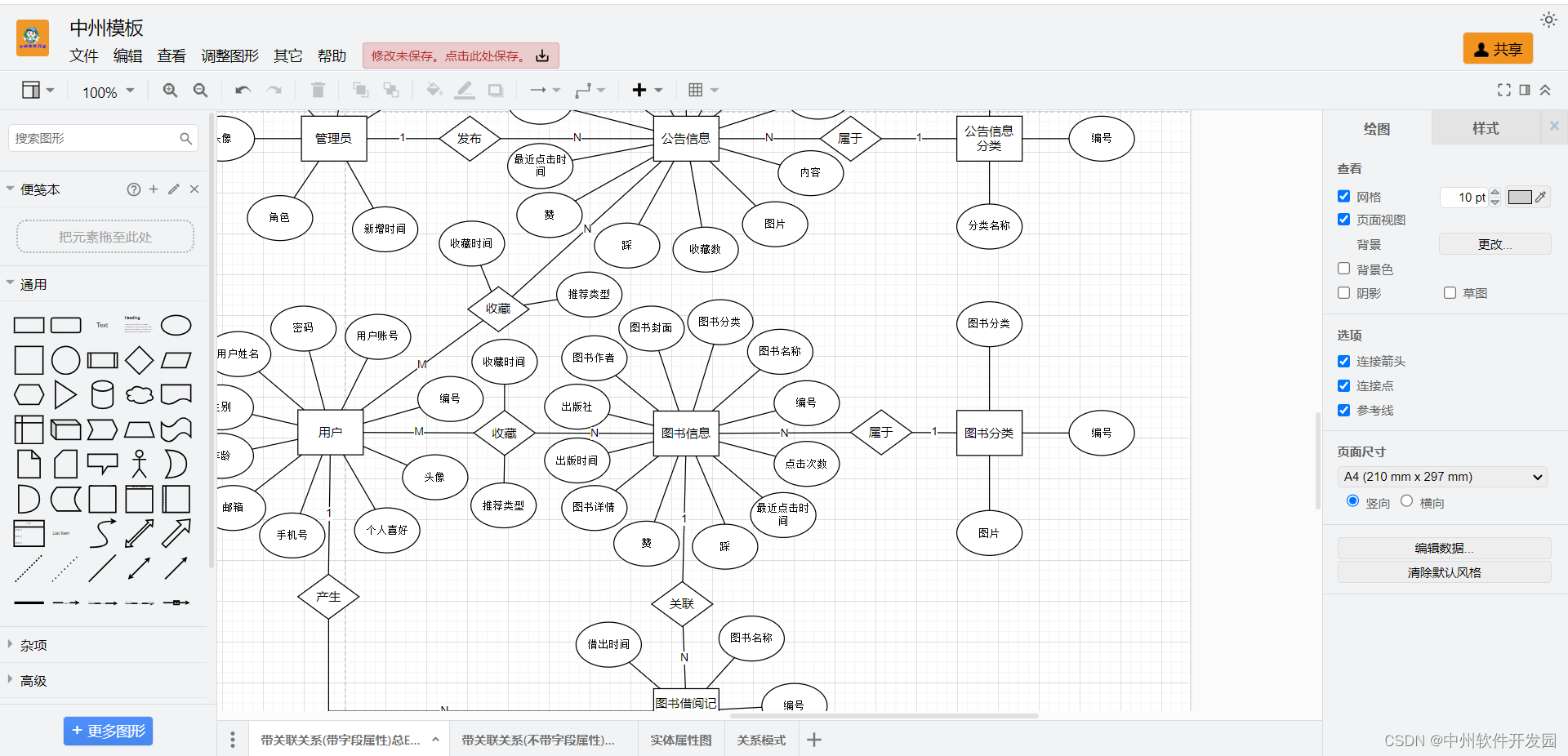Collapse the toolbar with double-chevron icon
This screenshot has height=756, width=1568.
tap(1545, 90)
